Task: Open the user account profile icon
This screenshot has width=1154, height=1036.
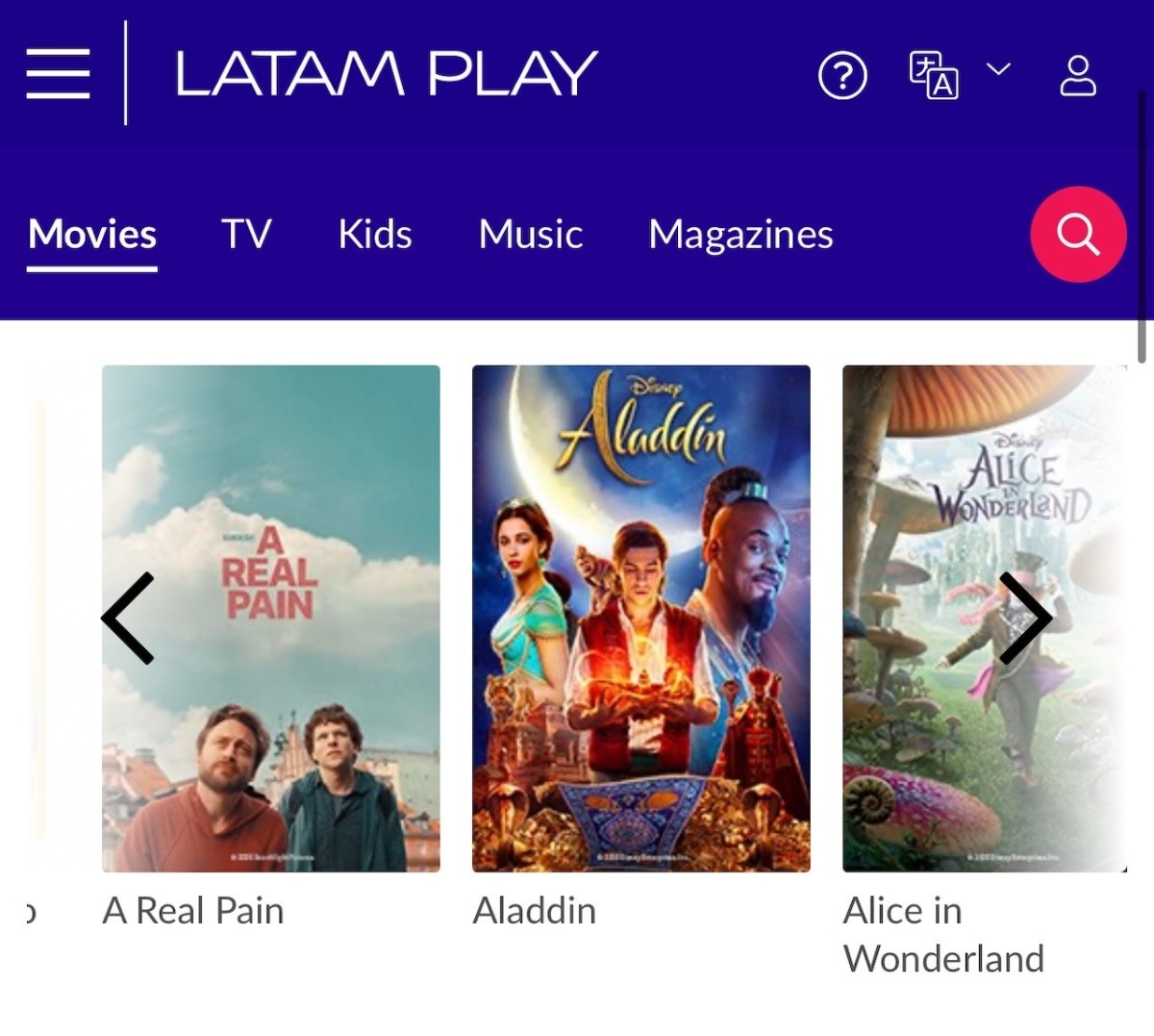Action: 1078,75
